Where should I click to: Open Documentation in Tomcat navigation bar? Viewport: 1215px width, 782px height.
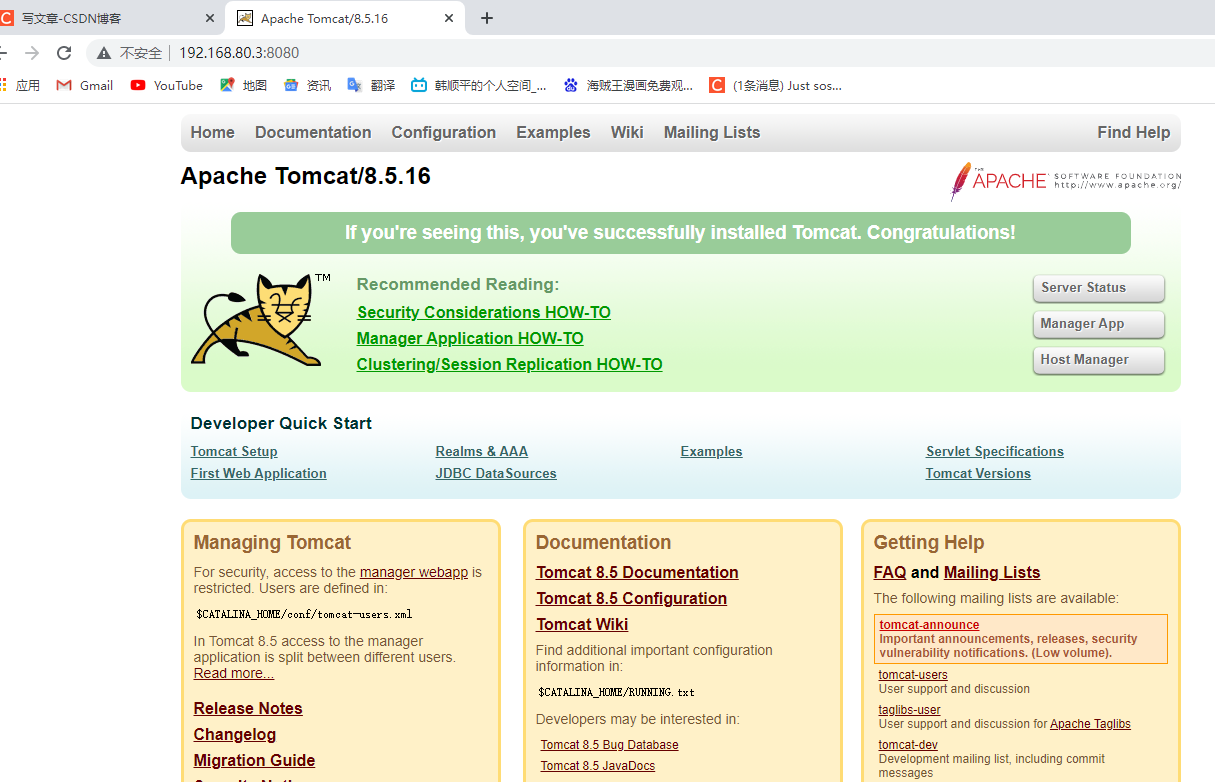(x=313, y=132)
